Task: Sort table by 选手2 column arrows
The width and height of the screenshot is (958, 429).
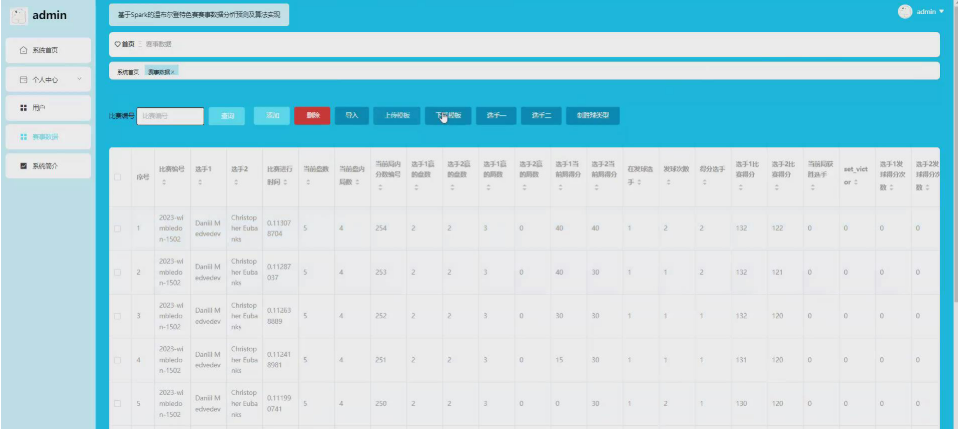Action: [x=235, y=182]
